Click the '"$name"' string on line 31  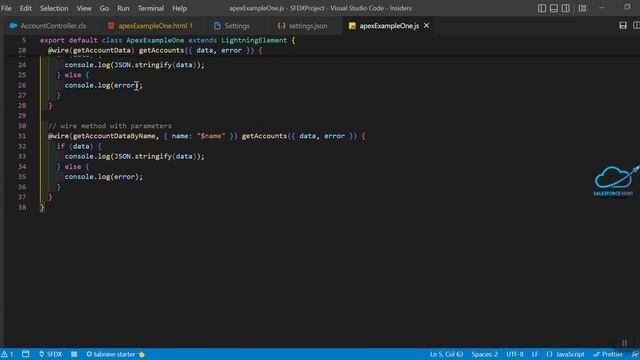tap(211, 136)
